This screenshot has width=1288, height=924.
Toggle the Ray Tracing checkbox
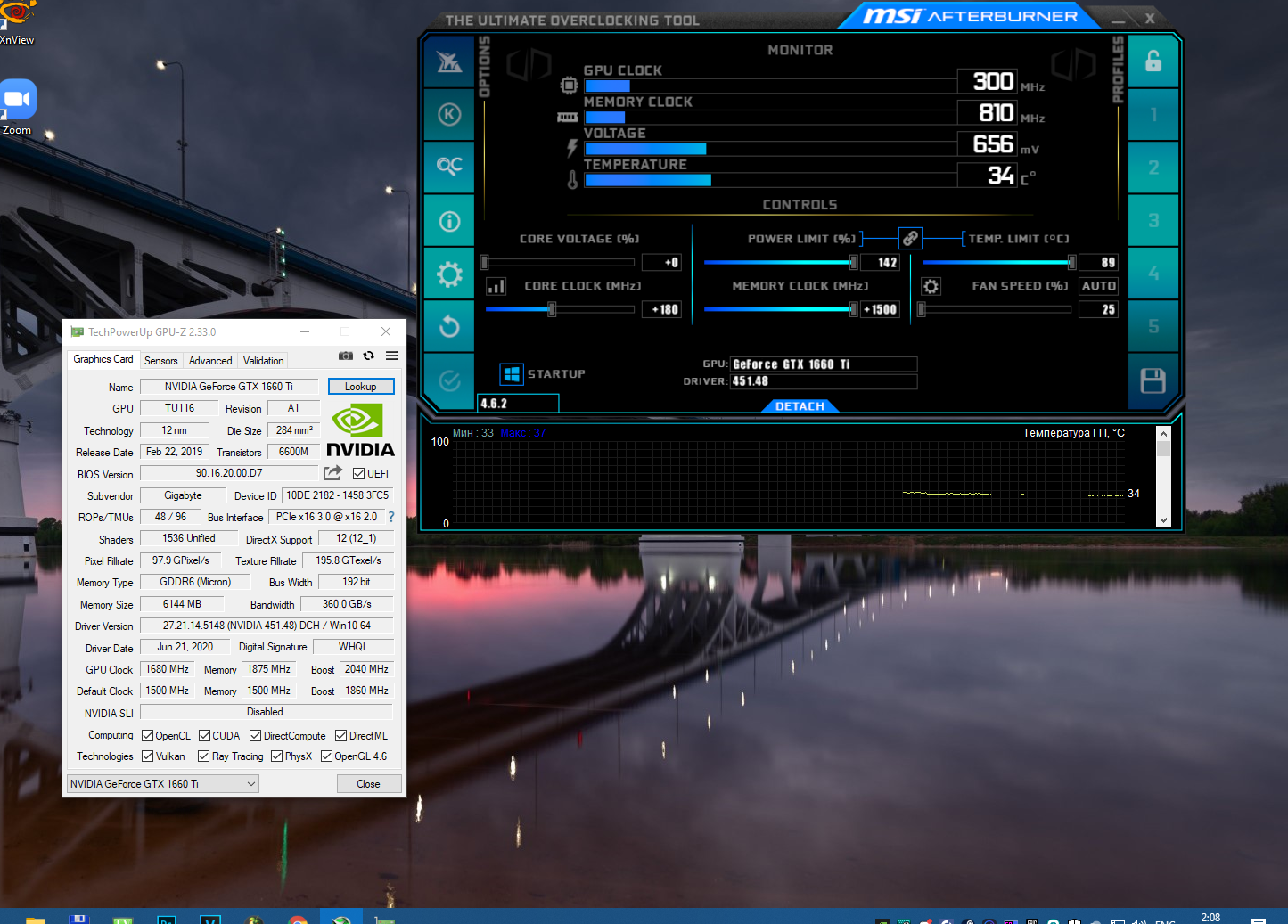(204, 756)
